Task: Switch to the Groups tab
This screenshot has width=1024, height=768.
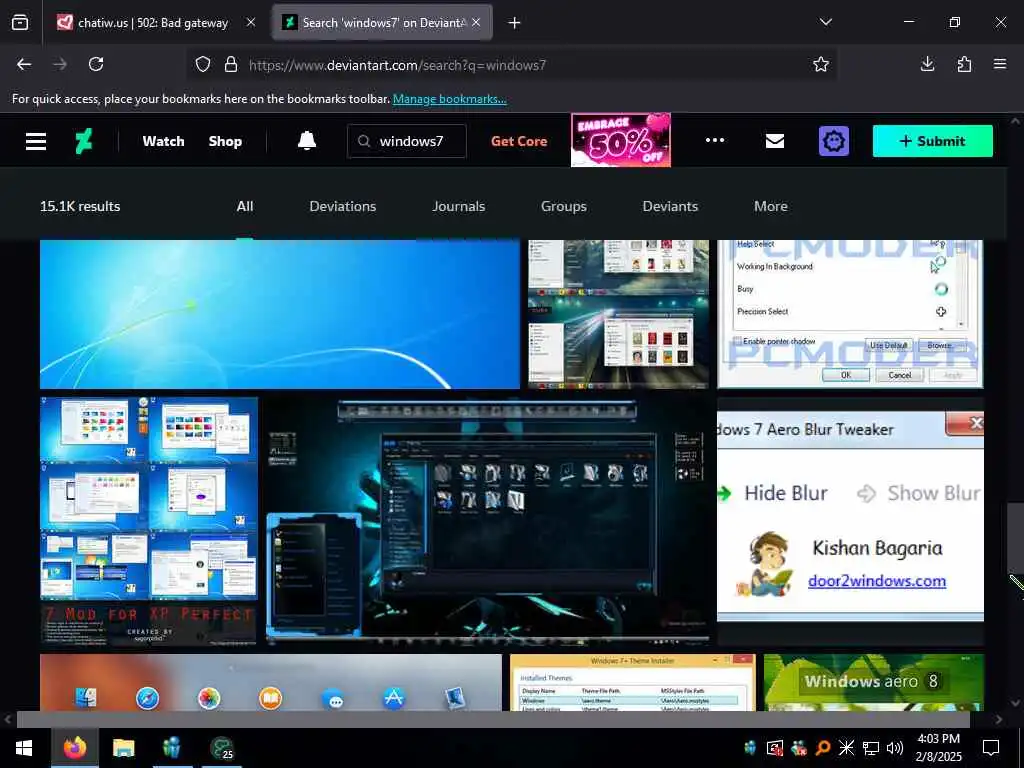Action: tap(564, 206)
